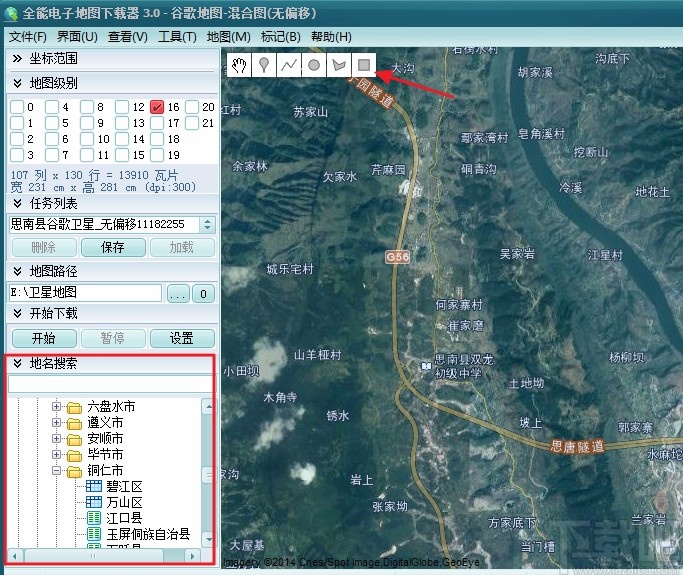
Task: Click the E:\卫星地图 path field
Action: click(85, 292)
